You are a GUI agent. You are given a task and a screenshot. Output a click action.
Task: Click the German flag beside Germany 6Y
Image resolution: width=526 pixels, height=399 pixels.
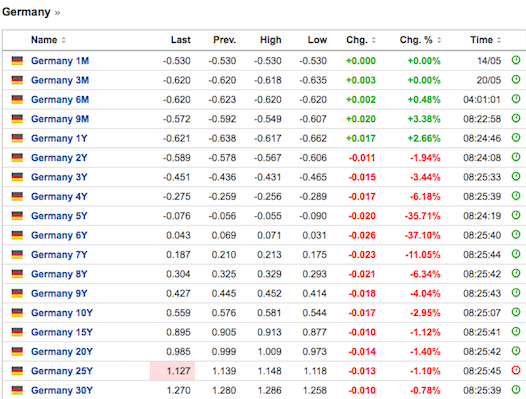17,235
